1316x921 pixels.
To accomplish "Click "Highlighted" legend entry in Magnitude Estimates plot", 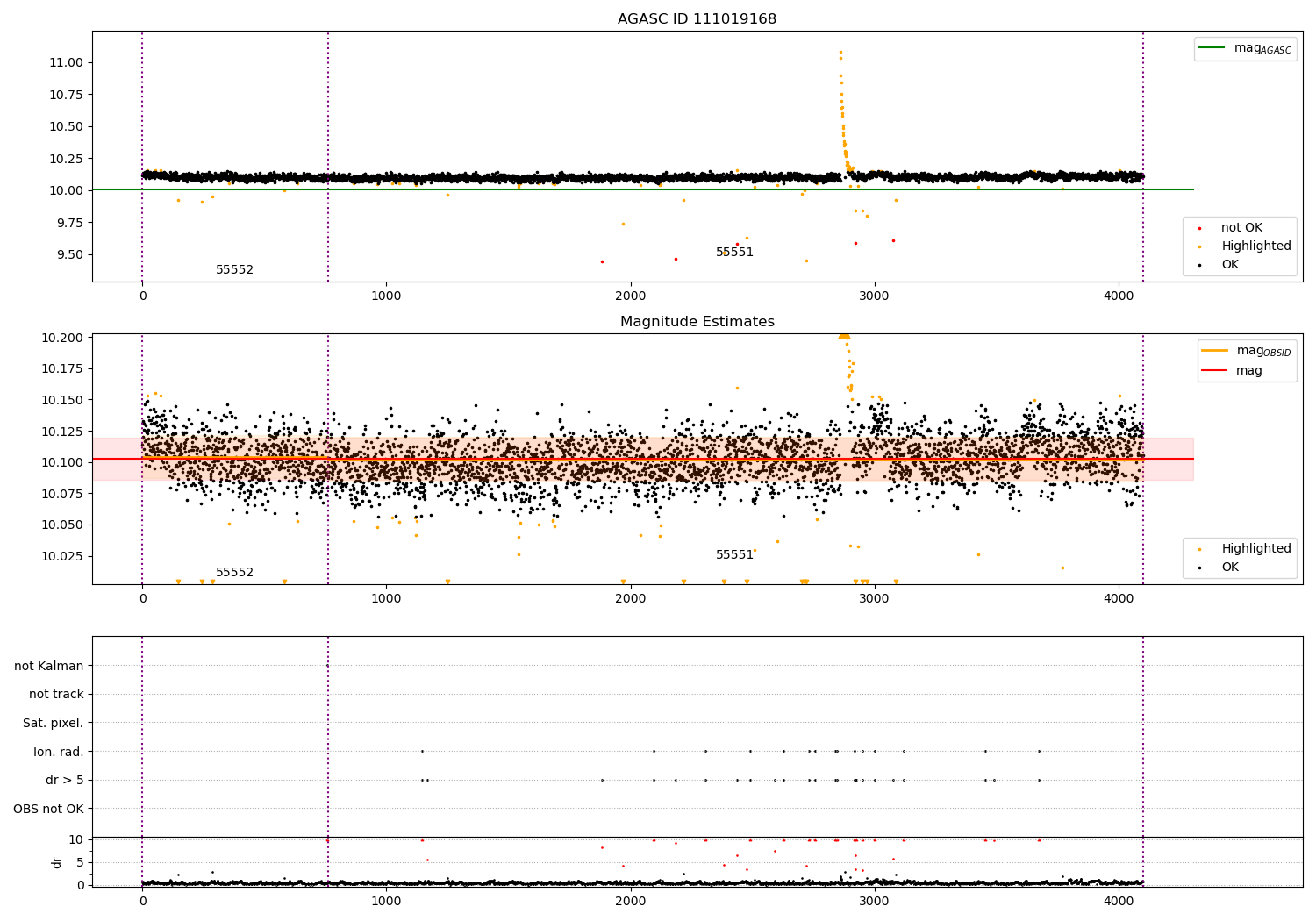I will click(1256, 549).
